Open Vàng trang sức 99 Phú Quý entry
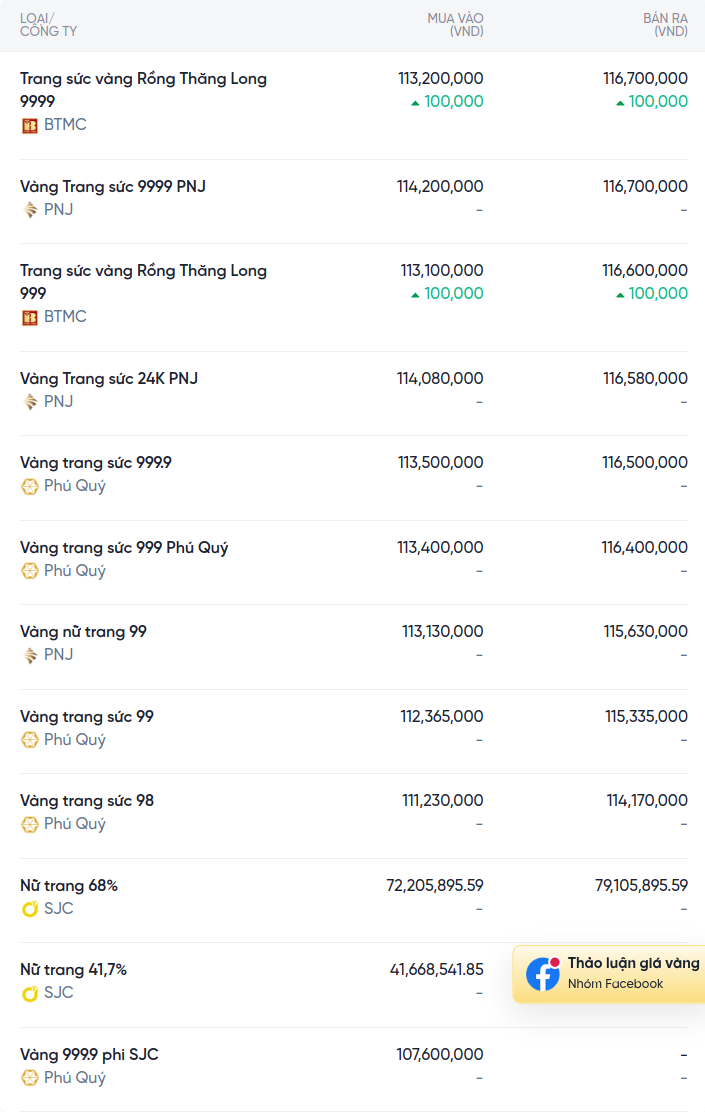 [353, 731]
